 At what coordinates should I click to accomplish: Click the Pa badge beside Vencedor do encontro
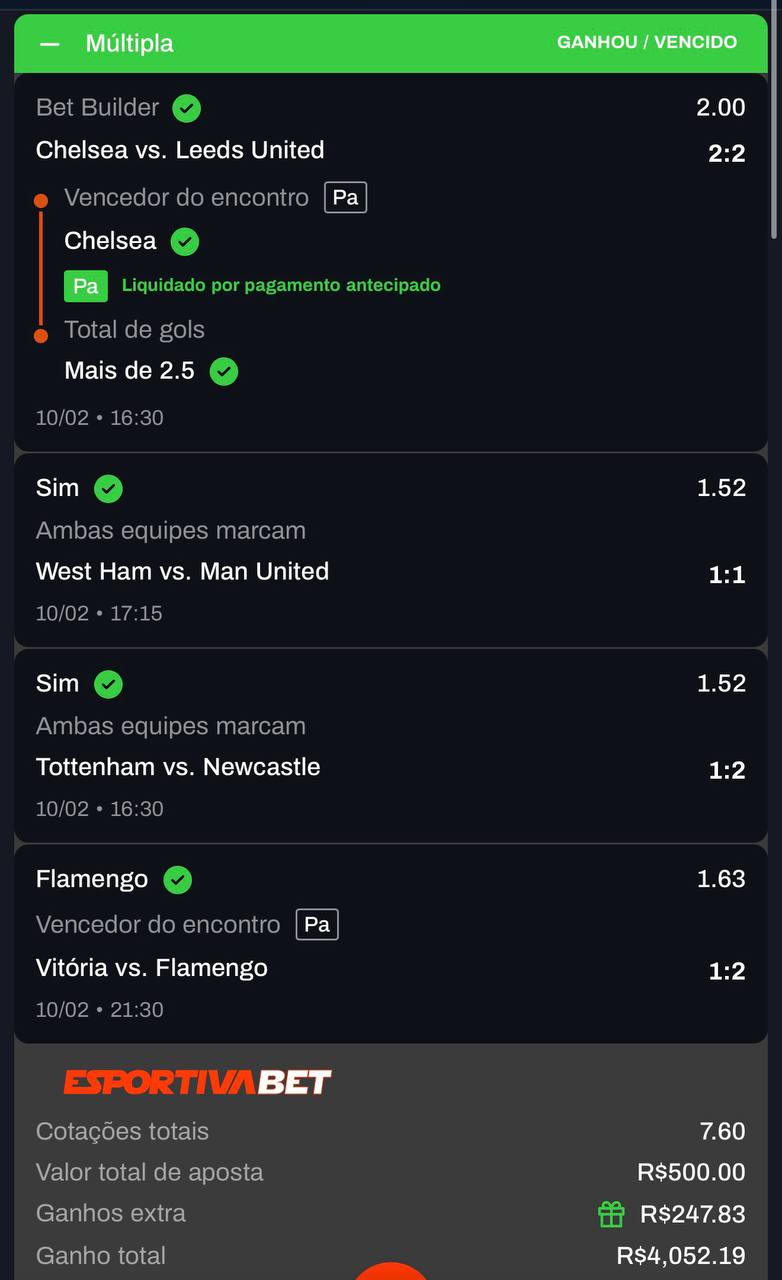coord(347,197)
